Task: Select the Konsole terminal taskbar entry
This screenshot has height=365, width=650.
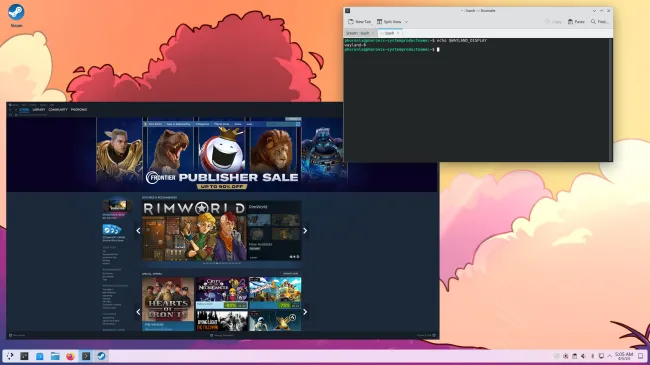Action: point(86,356)
